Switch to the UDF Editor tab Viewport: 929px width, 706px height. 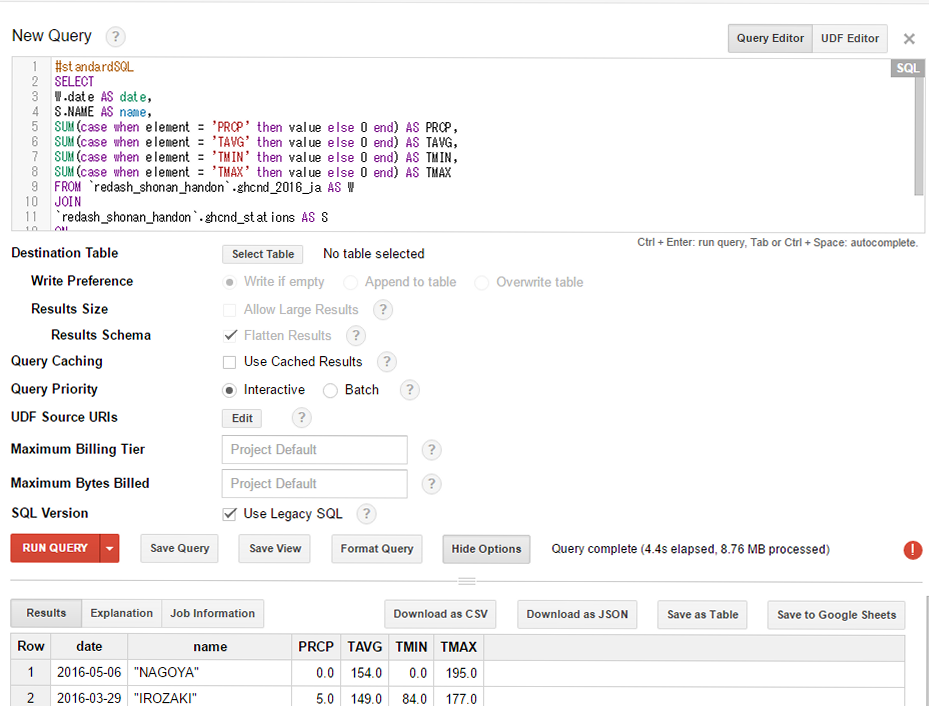(850, 38)
